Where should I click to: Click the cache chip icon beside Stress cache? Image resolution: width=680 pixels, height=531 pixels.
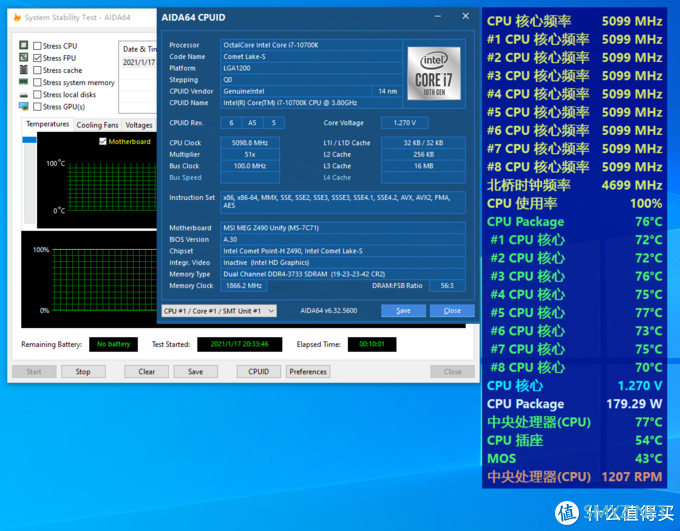point(24,69)
